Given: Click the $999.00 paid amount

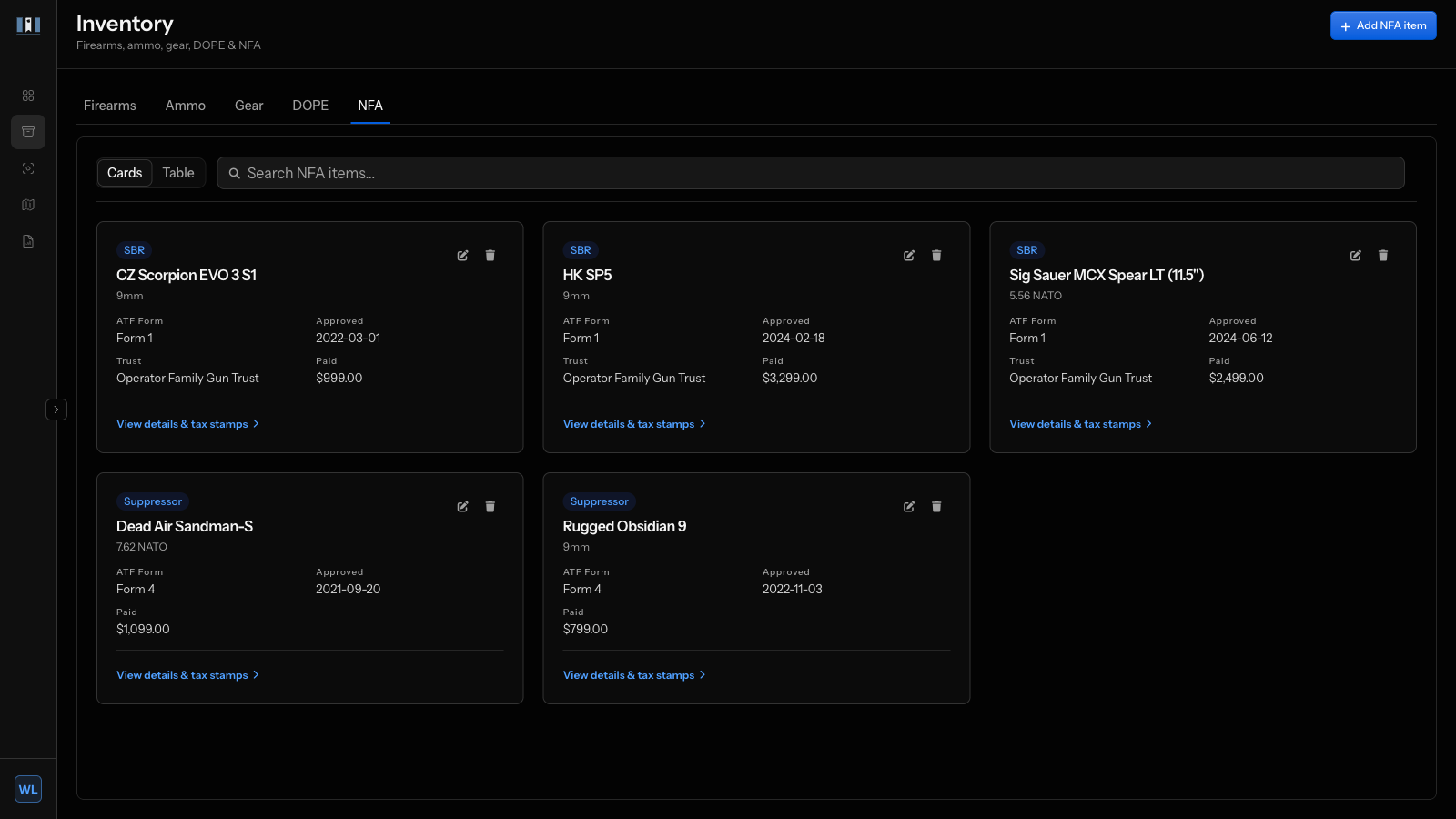Looking at the screenshot, I should [339, 378].
